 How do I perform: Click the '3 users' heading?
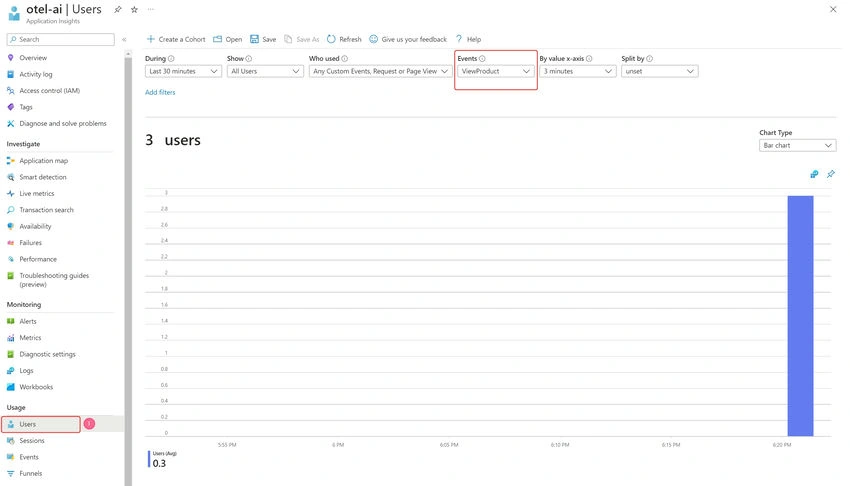click(x=173, y=140)
